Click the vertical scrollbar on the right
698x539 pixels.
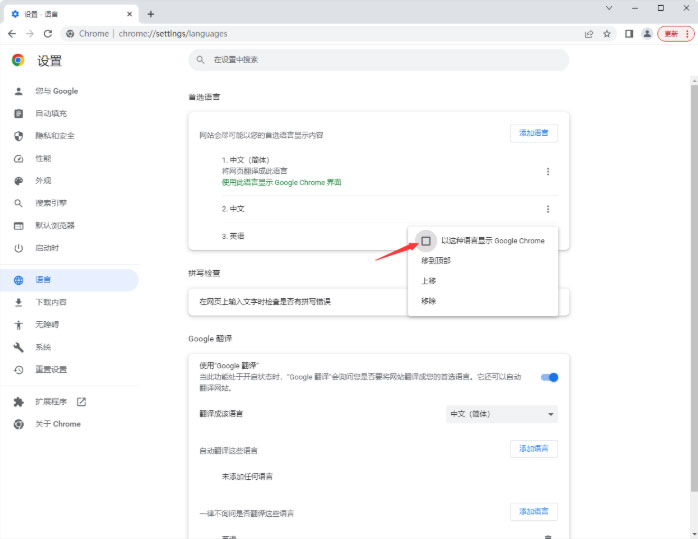click(x=694, y=289)
